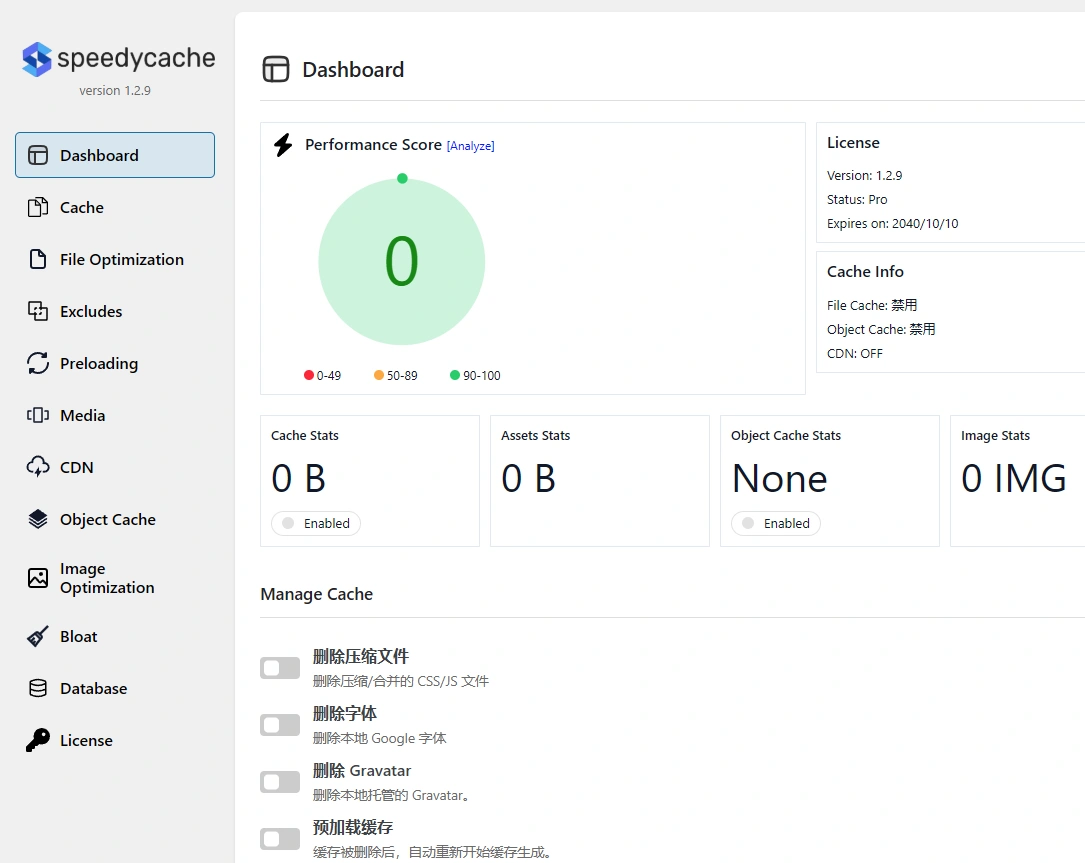
Task: Select the Media sidebar icon
Action: (x=36, y=415)
